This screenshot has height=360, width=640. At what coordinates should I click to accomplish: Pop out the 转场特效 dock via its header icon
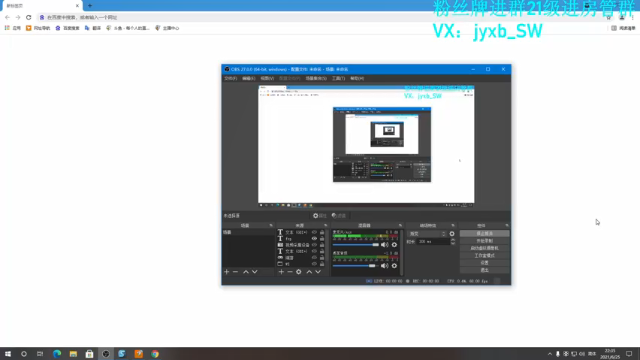453,225
